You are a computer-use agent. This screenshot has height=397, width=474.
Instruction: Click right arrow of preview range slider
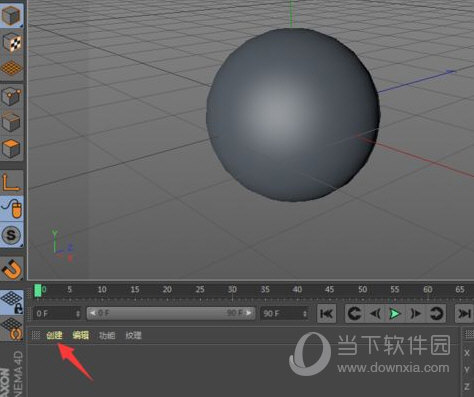click(x=249, y=313)
